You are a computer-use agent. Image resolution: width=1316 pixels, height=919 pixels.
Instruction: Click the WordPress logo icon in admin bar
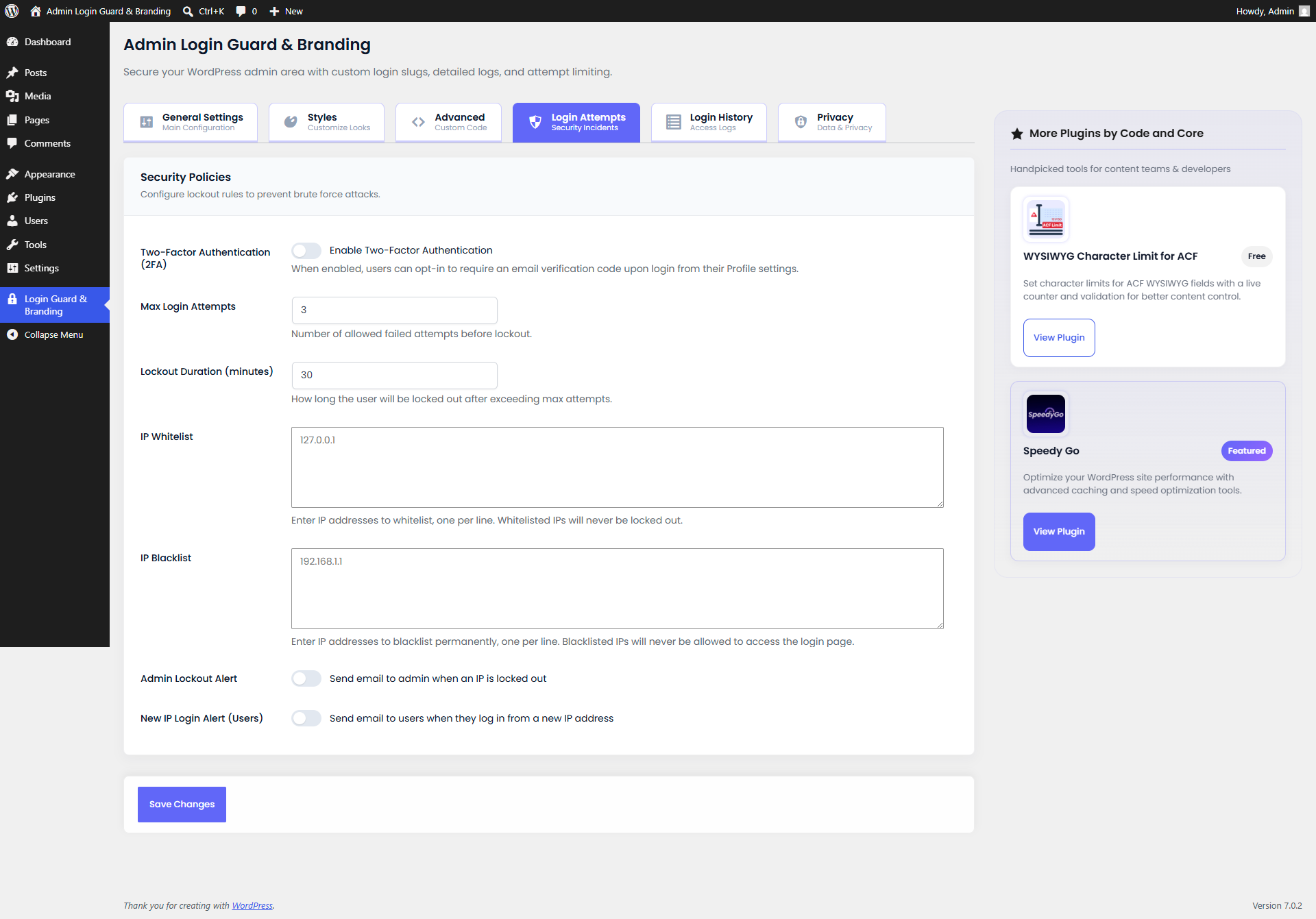pyautogui.click(x=12, y=11)
